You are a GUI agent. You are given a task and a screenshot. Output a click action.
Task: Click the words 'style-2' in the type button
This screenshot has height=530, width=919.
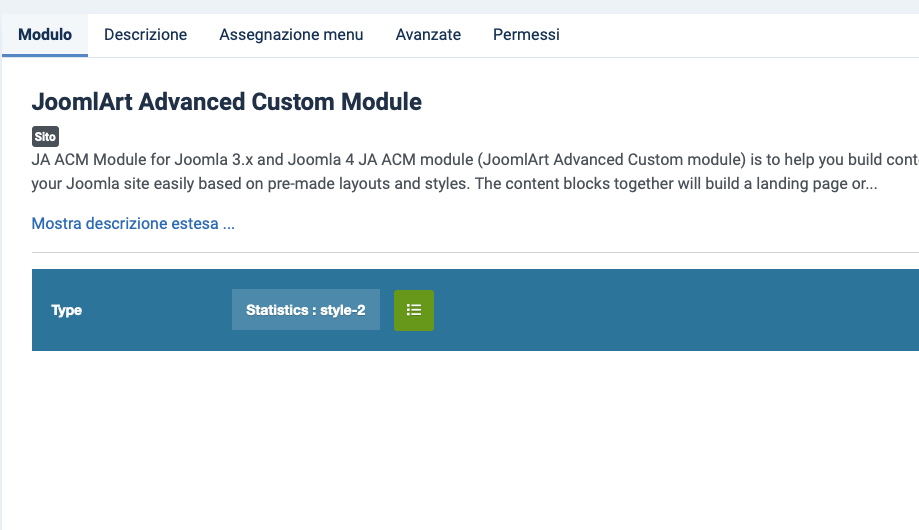click(343, 310)
